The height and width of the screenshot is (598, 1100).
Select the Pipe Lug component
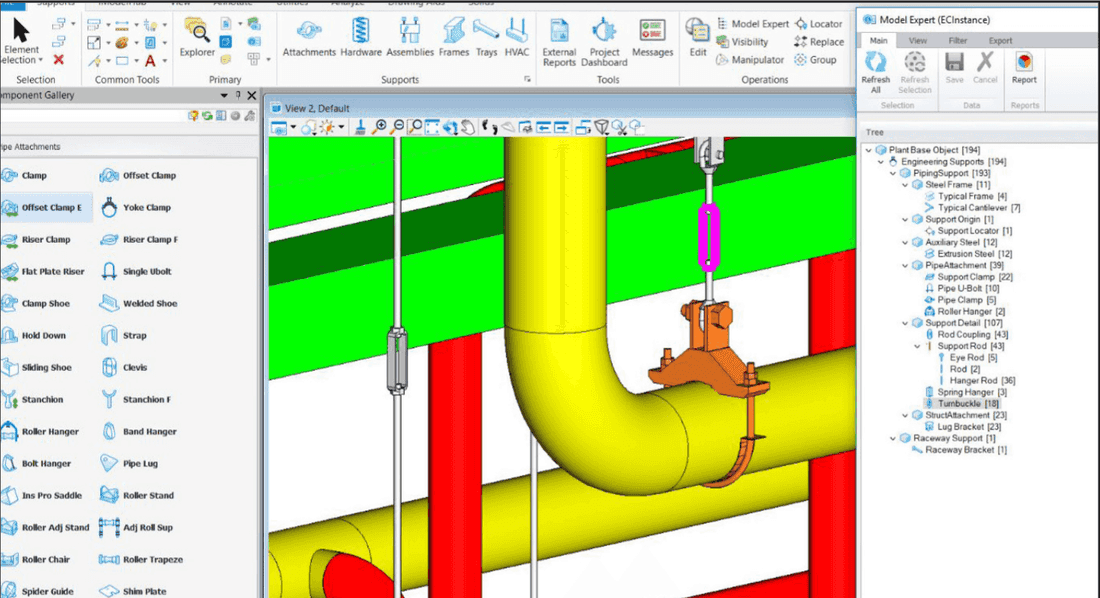tap(129, 463)
